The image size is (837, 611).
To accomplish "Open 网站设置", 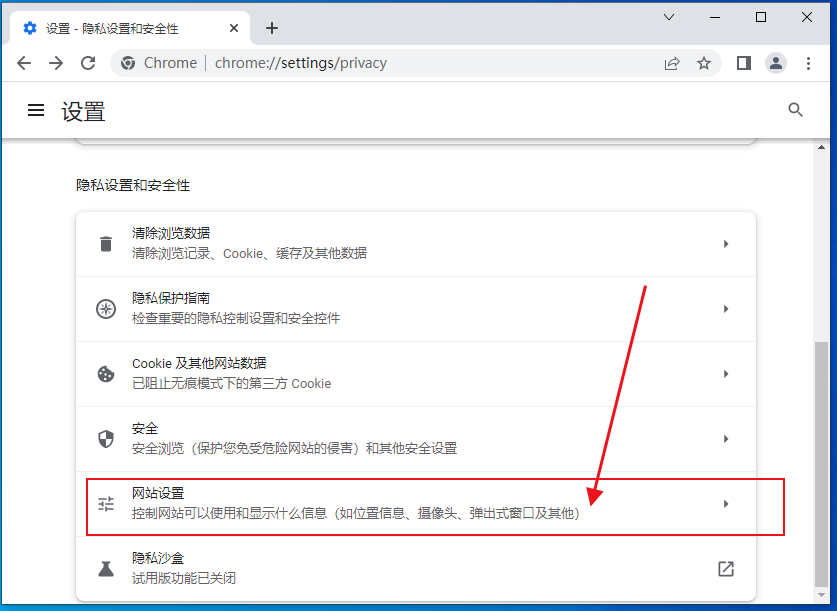I will [x=416, y=504].
